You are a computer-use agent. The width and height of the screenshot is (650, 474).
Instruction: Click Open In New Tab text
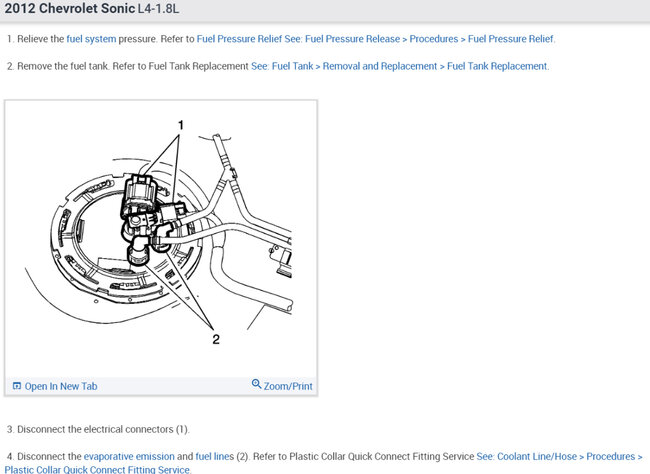(x=61, y=386)
